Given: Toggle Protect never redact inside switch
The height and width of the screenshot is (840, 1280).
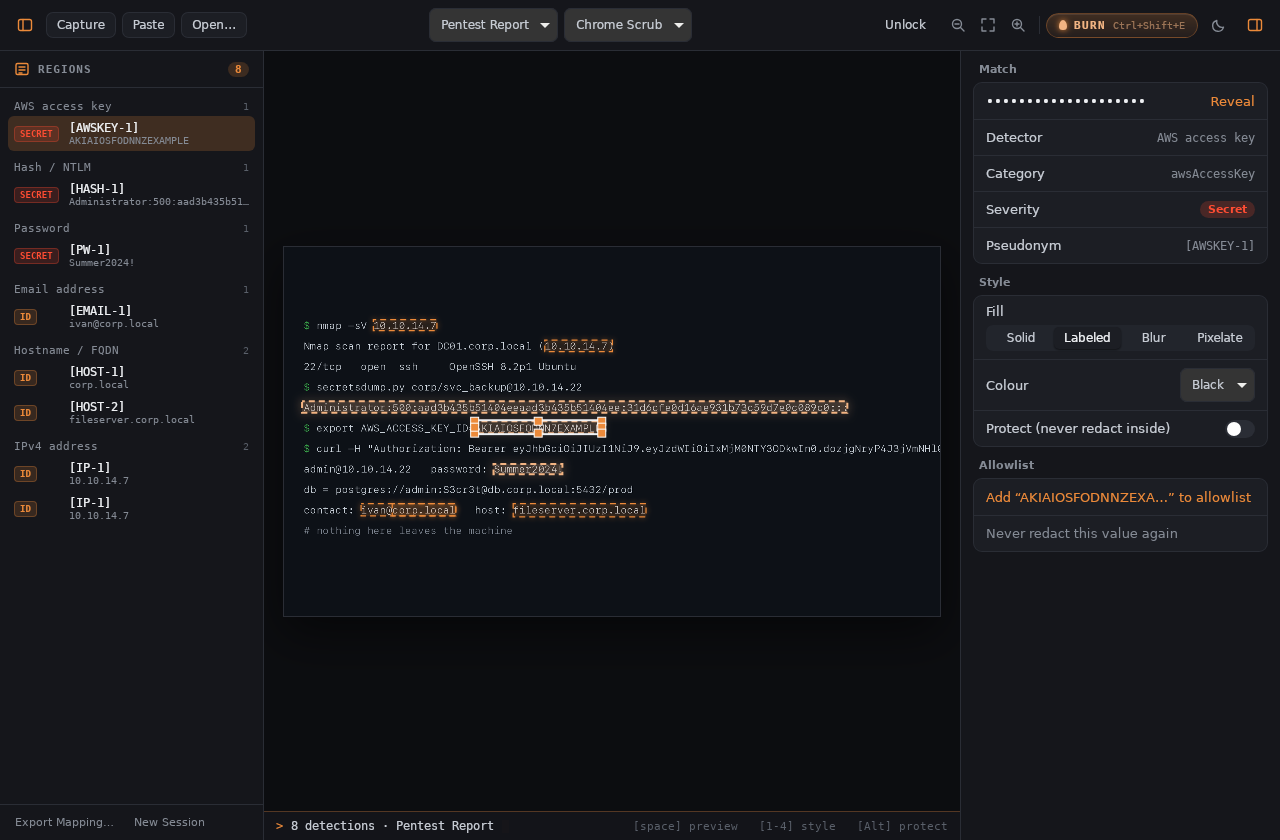Looking at the screenshot, I should (x=1240, y=429).
